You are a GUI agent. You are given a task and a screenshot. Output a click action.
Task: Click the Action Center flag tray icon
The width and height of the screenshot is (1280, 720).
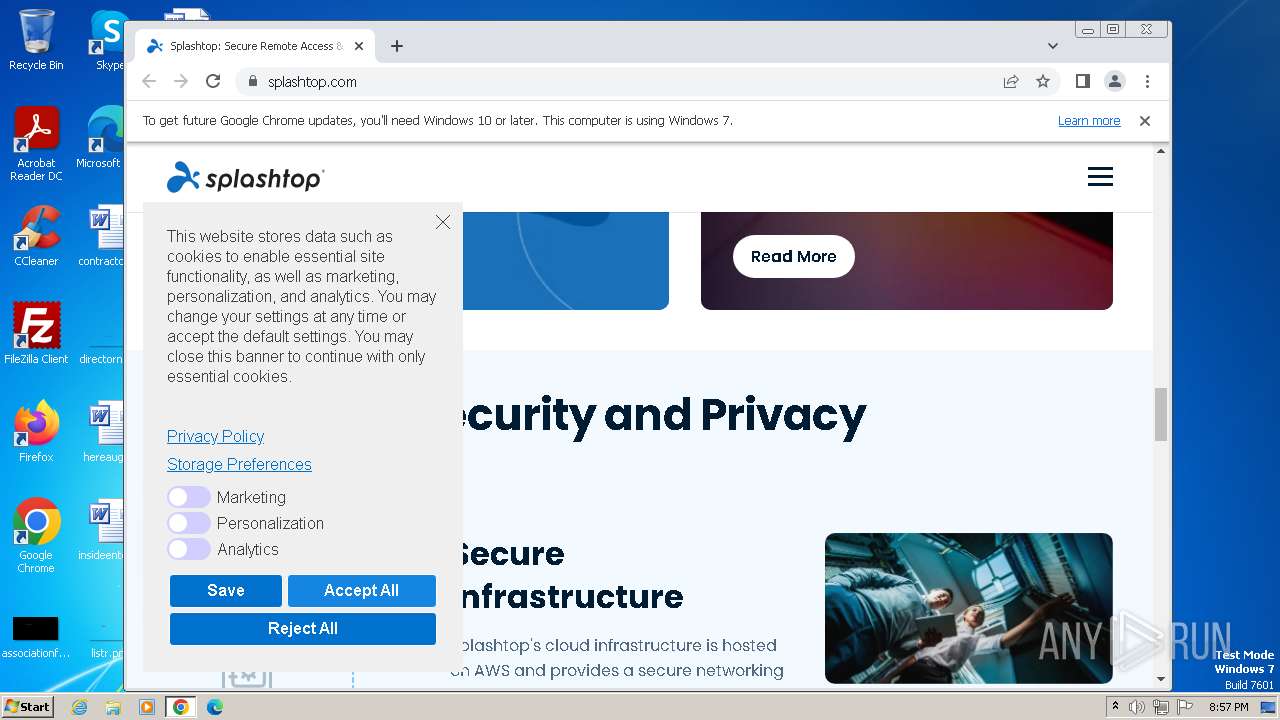(x=1183, y=707)
